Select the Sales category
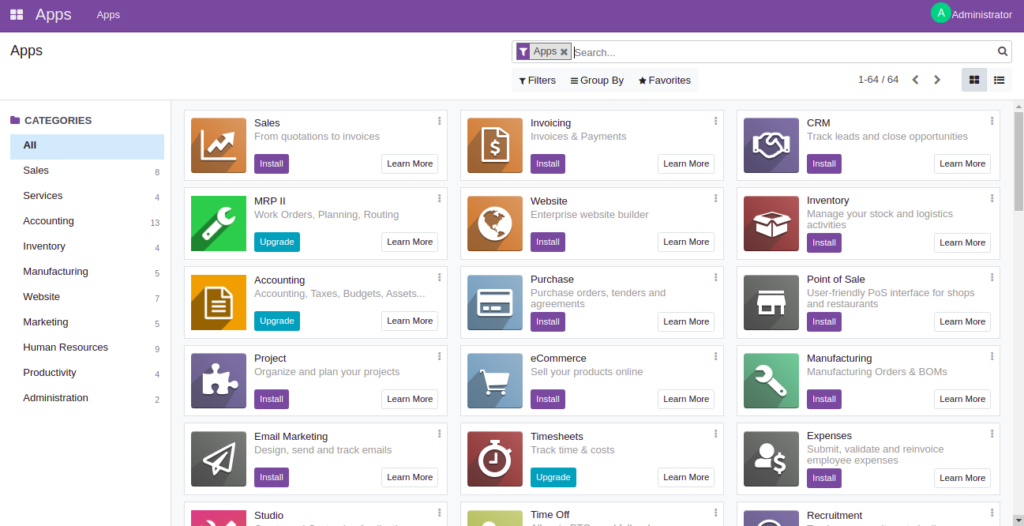 (x=87, y=171)
